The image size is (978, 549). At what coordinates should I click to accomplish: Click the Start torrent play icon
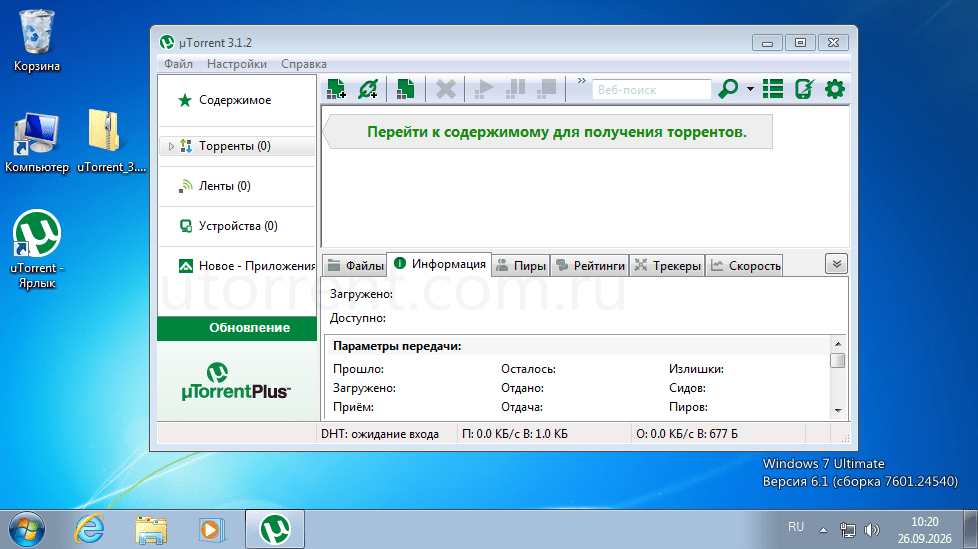click(483, 89)
